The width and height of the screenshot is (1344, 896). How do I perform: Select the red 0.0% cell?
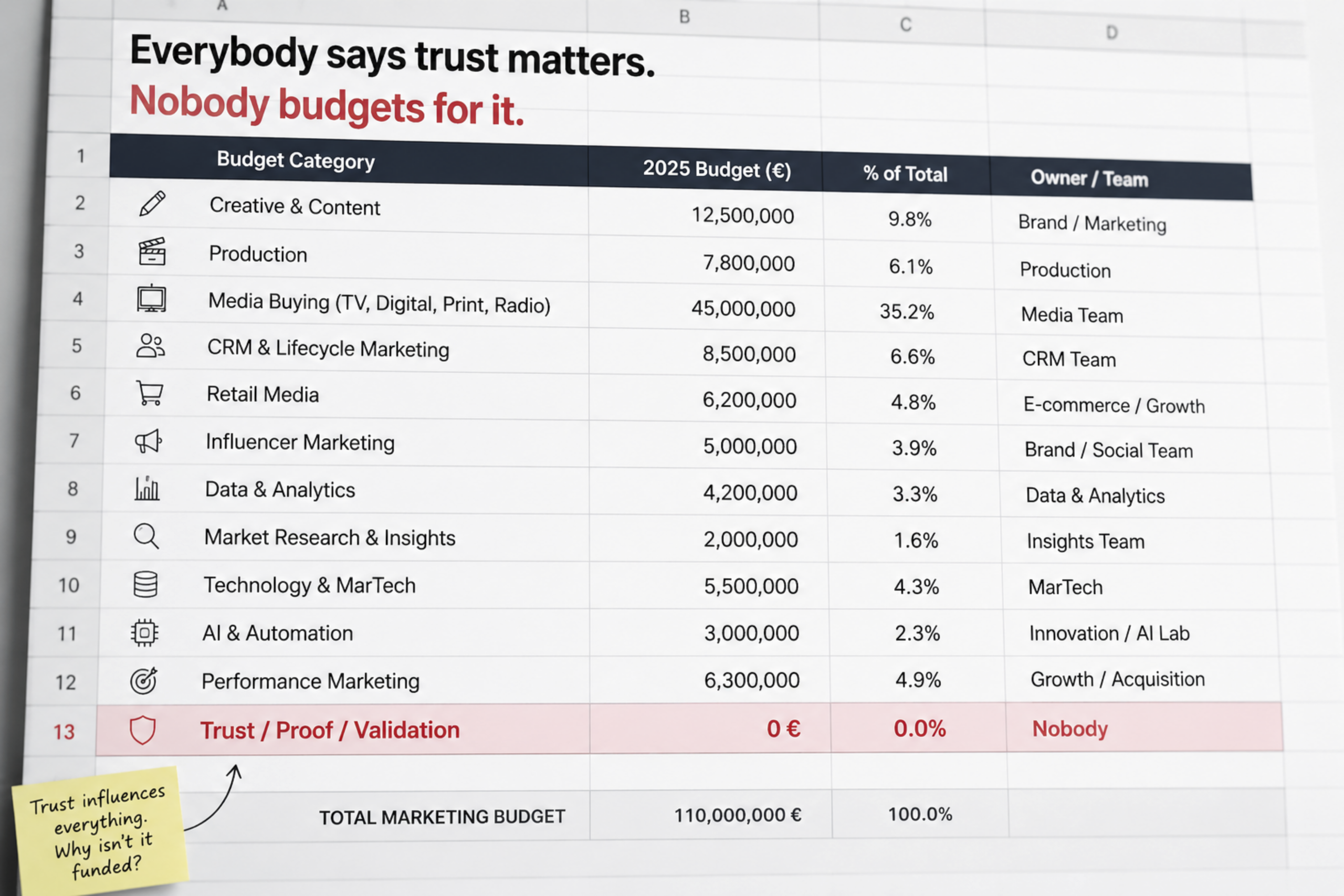click(919, 728)
